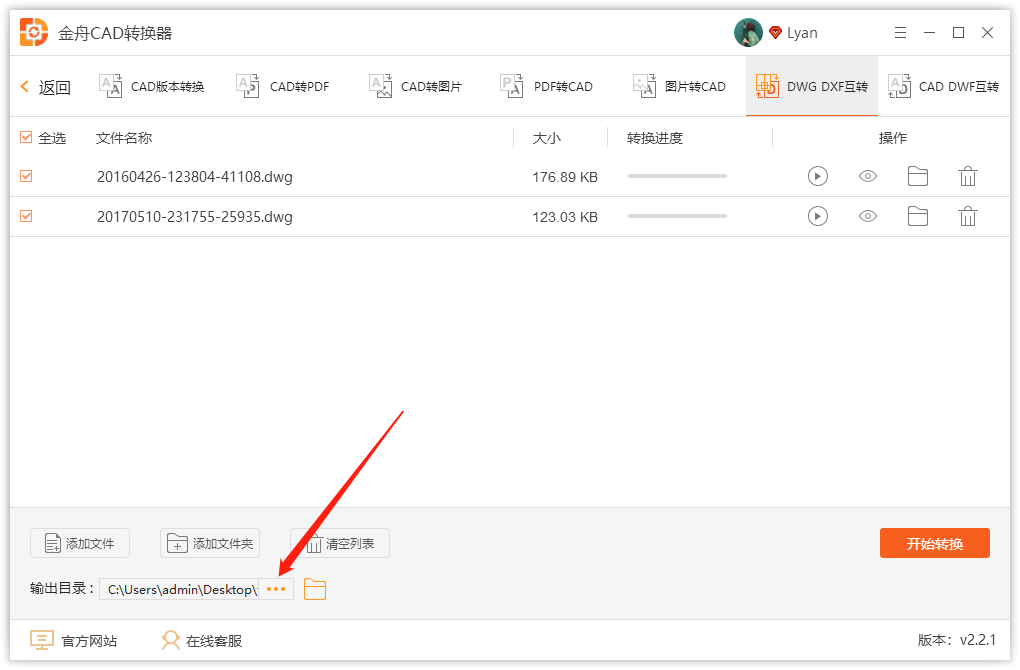Screen dimensions: 1020x670
Task: Uncheck the 全选 select-all checkbox
Action: (x=25, y=138)
